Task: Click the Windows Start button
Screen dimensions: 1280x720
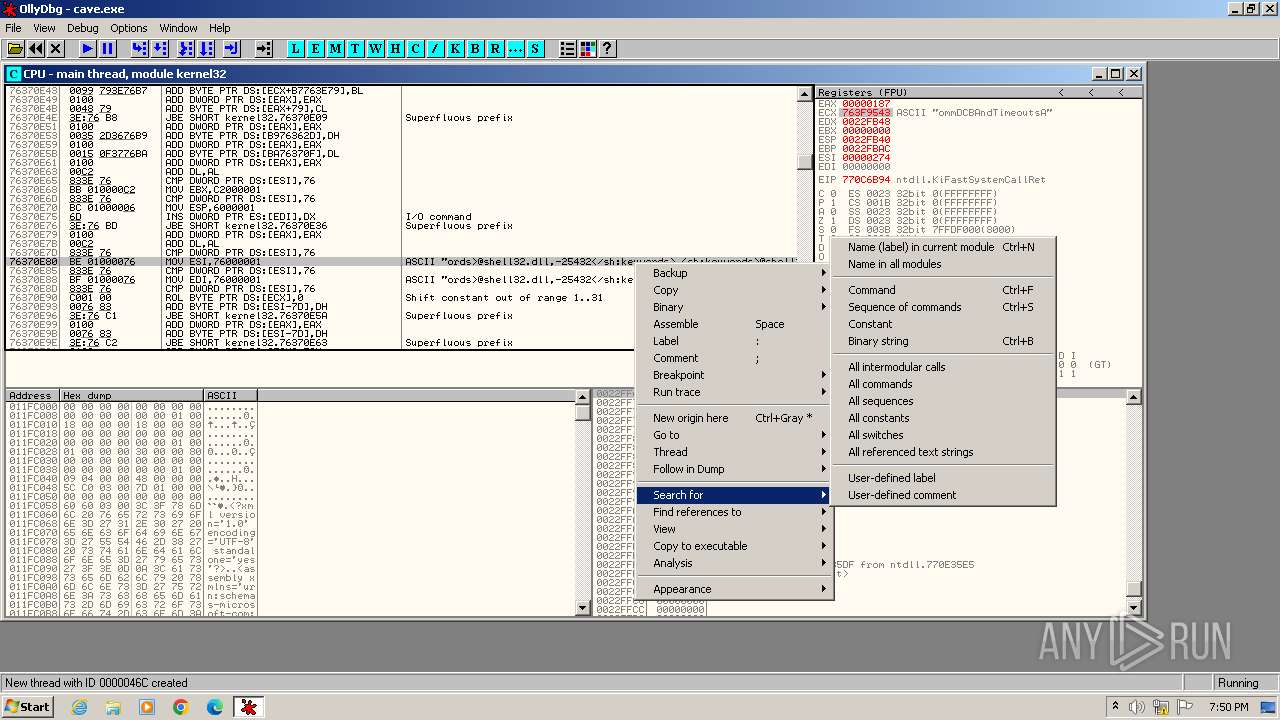Action: coord(28,707)
